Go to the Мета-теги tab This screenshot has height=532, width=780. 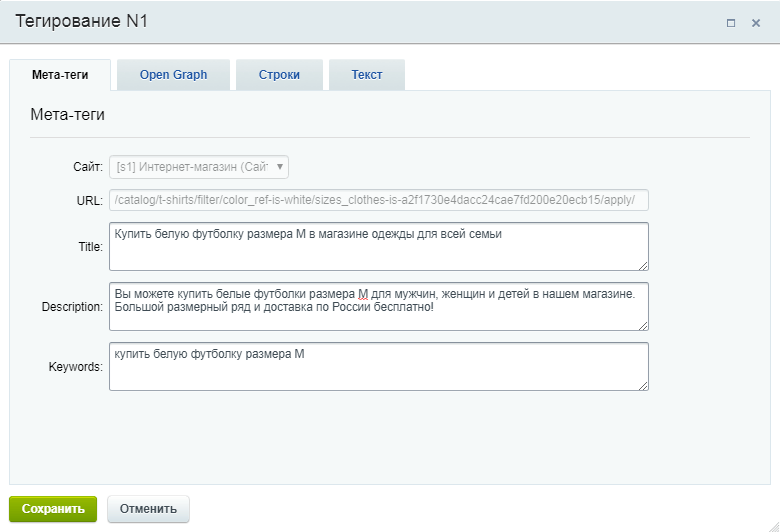click(60, 75)
